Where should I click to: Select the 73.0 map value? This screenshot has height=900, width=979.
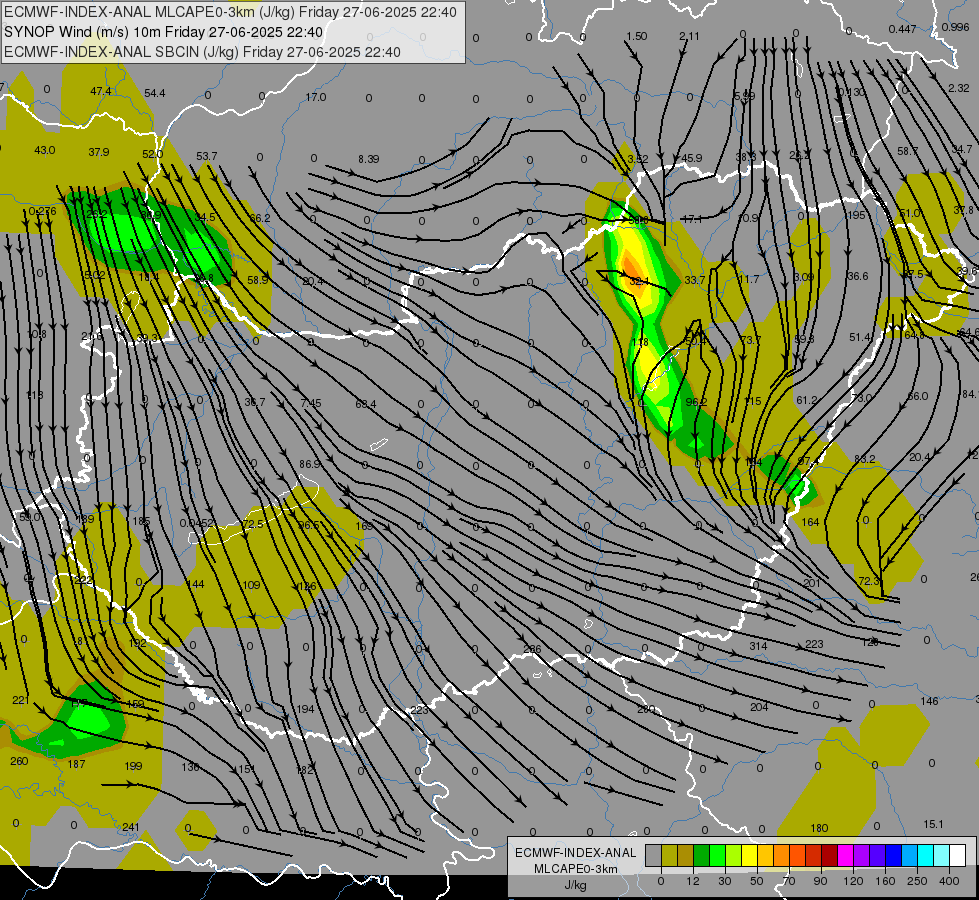[x=862, y=398]
